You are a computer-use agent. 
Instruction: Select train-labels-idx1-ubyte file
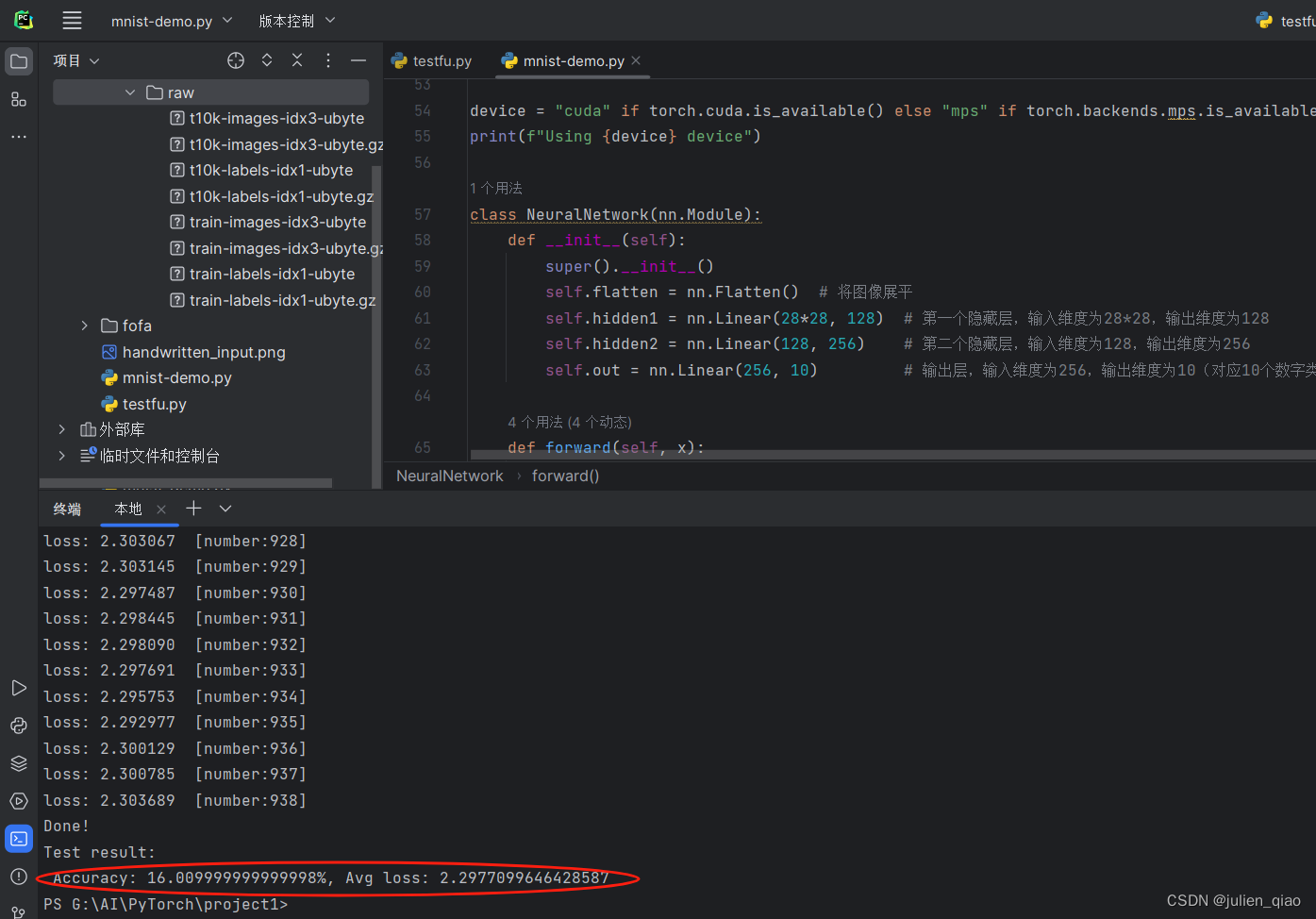[x=262, y=274]
